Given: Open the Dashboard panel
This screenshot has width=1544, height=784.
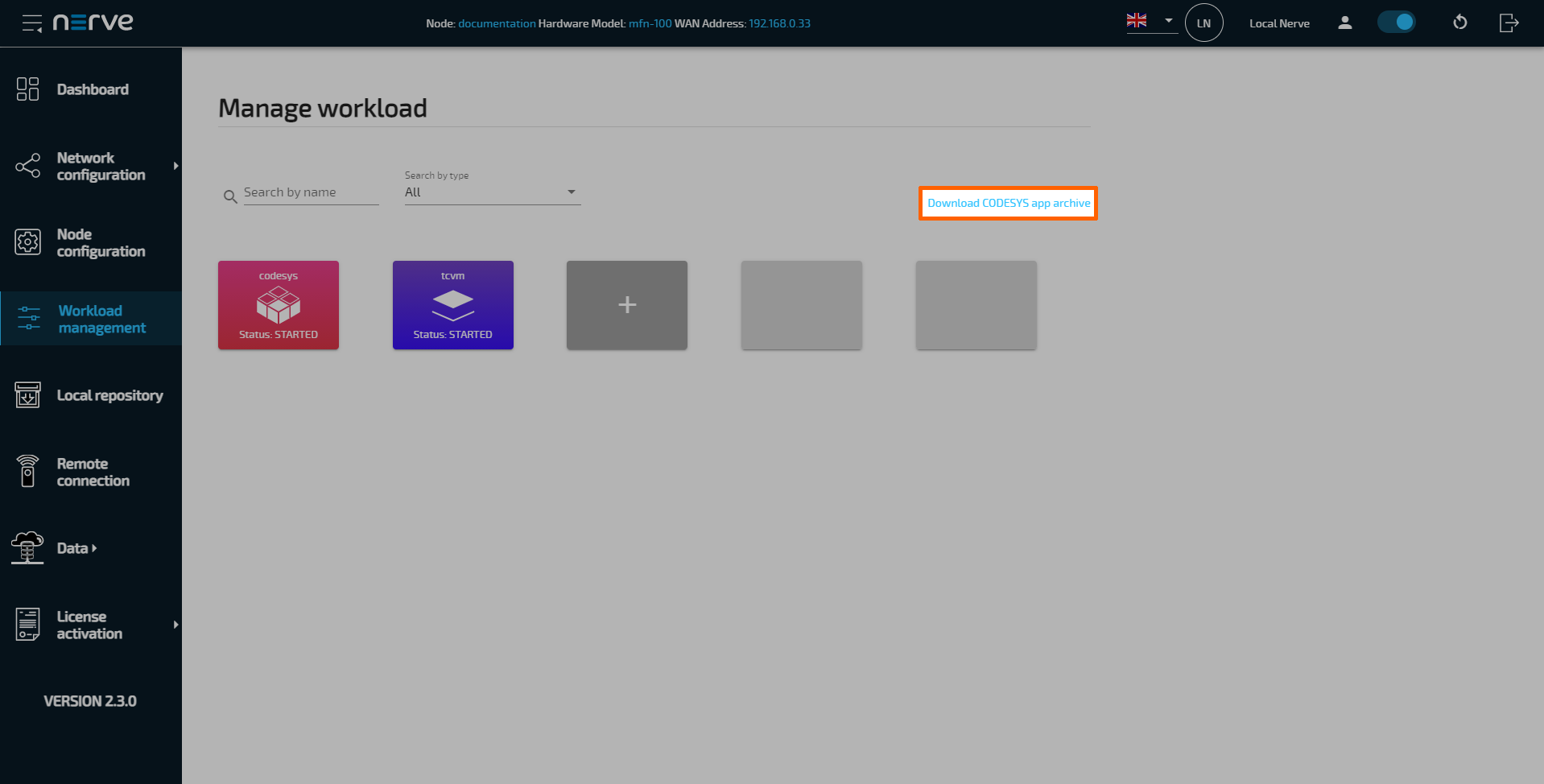Looking at the screenshot, I should [x=91, y=89].
